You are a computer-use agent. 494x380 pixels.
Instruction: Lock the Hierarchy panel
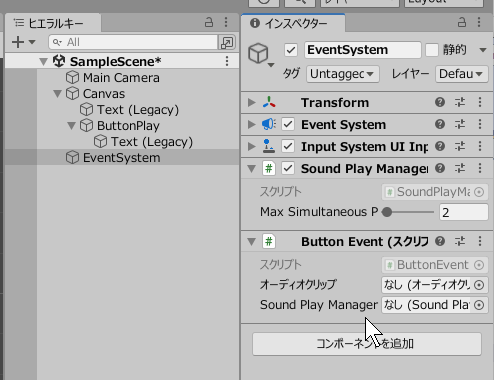[x=209, y=22]
